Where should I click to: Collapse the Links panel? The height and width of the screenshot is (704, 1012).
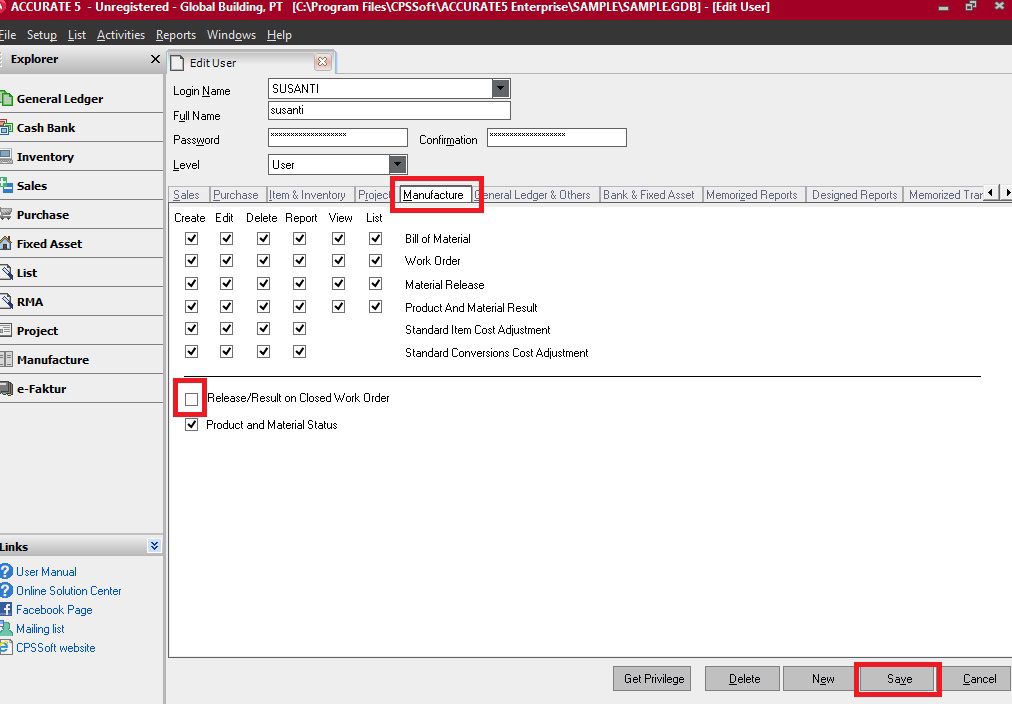153,546
